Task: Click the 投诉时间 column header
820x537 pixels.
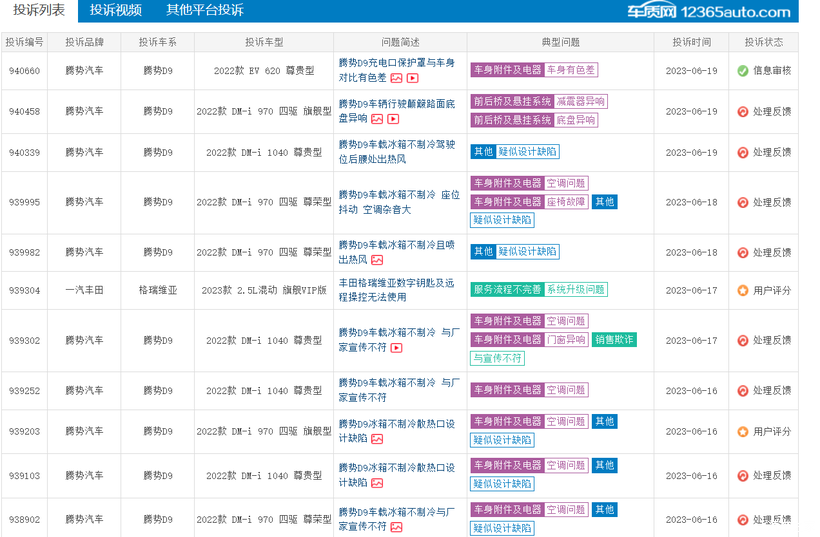Action: tap(692, 42)
